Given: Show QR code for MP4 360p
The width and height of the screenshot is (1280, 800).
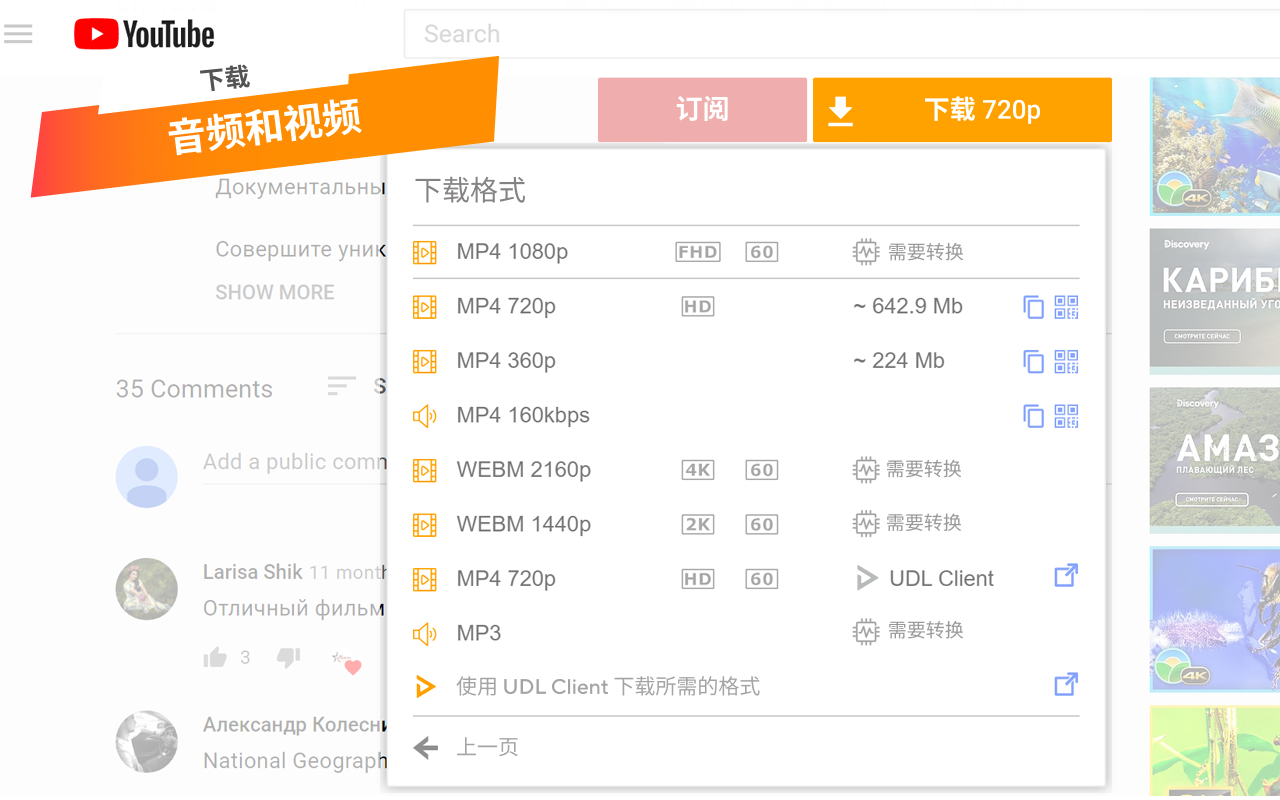Looking at the screenshot, I should [x=1067, y=361].
